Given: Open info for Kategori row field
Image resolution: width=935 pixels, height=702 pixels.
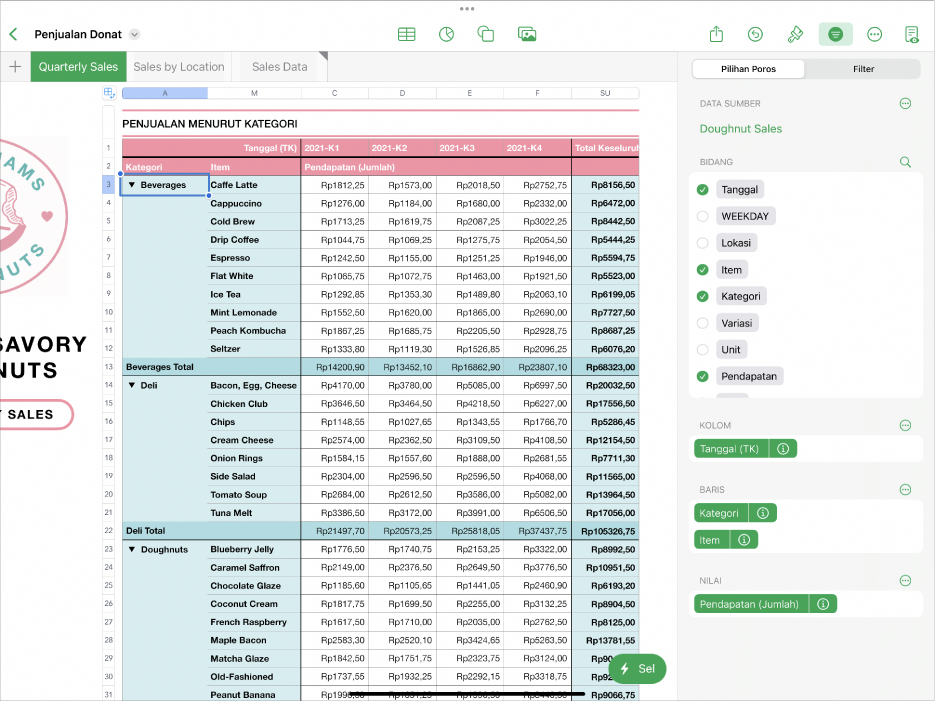Looking at the screenshot, I should [x=763, y=513].
